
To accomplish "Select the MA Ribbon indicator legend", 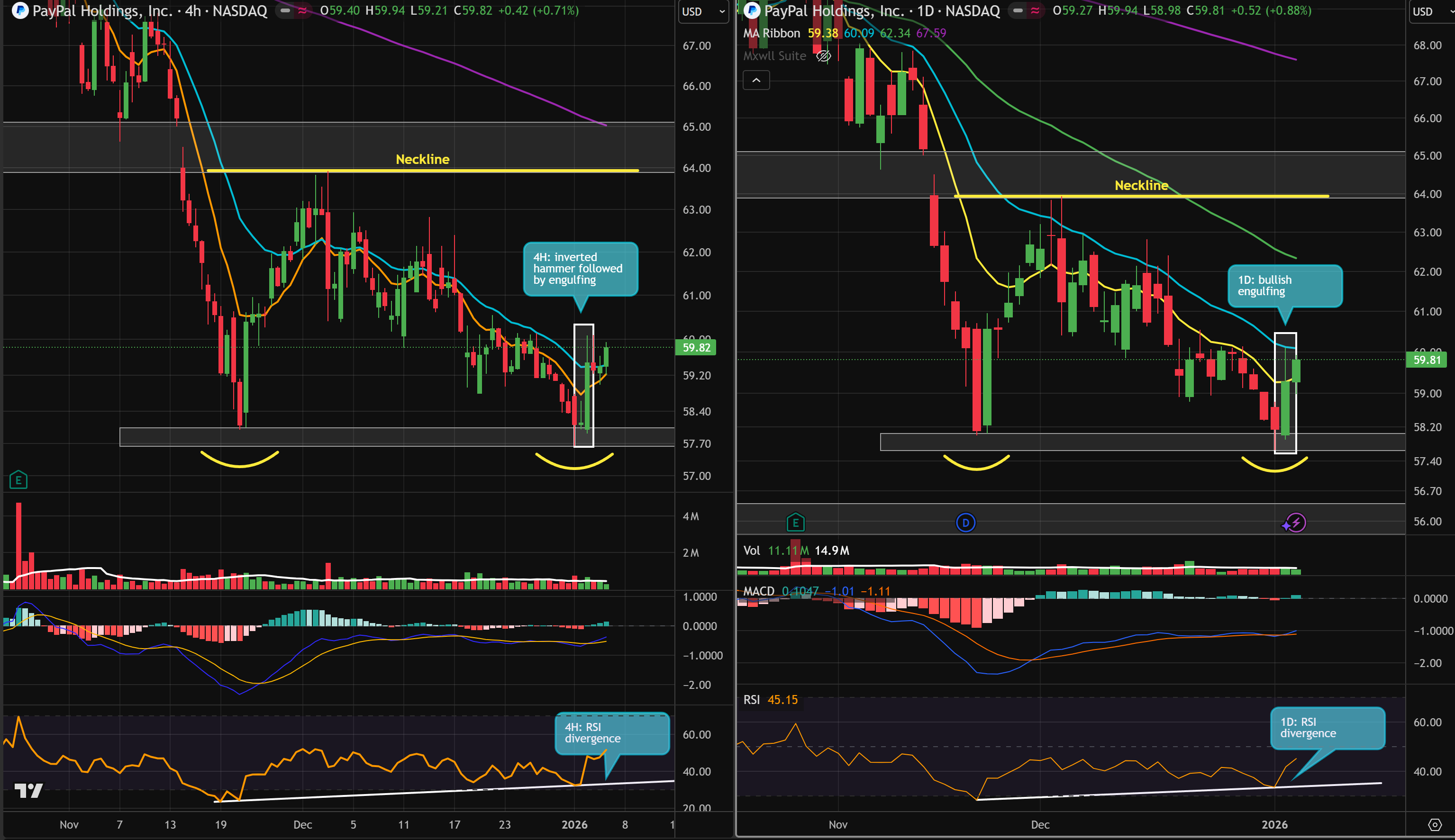I will (x=772, y=34).
